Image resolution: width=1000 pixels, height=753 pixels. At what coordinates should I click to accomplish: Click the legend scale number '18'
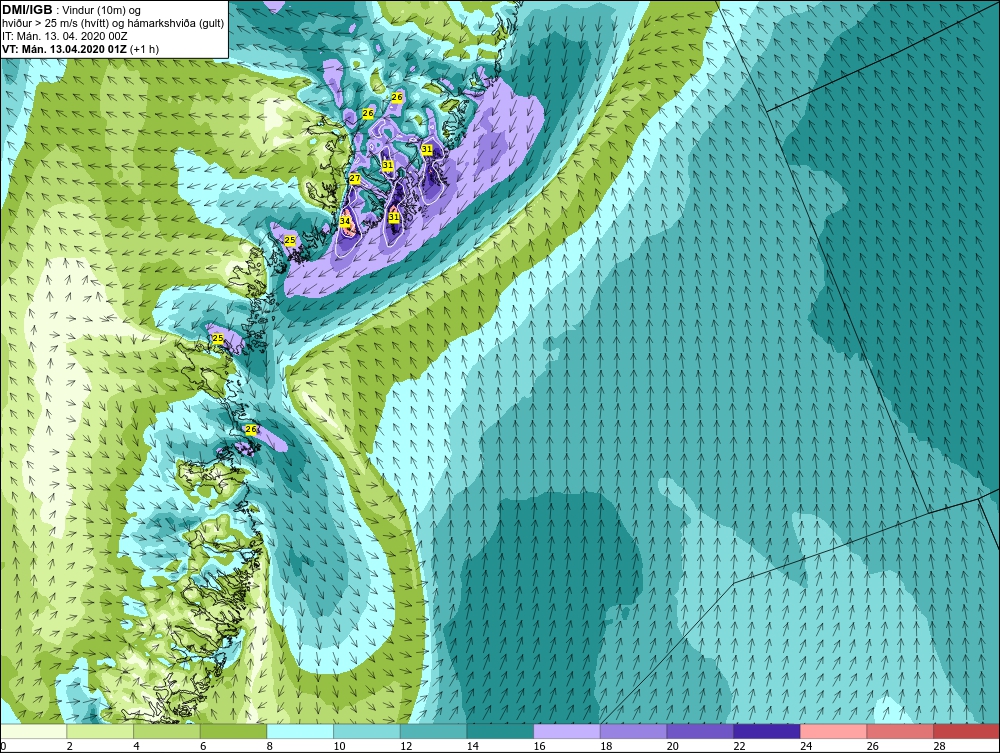(x=606, y=746)
